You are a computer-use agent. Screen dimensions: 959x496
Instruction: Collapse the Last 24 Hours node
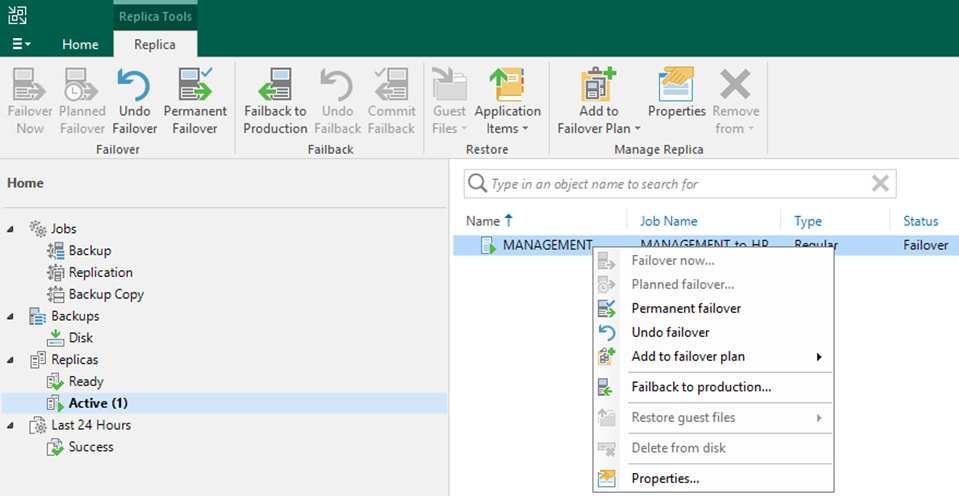point(10,425)
